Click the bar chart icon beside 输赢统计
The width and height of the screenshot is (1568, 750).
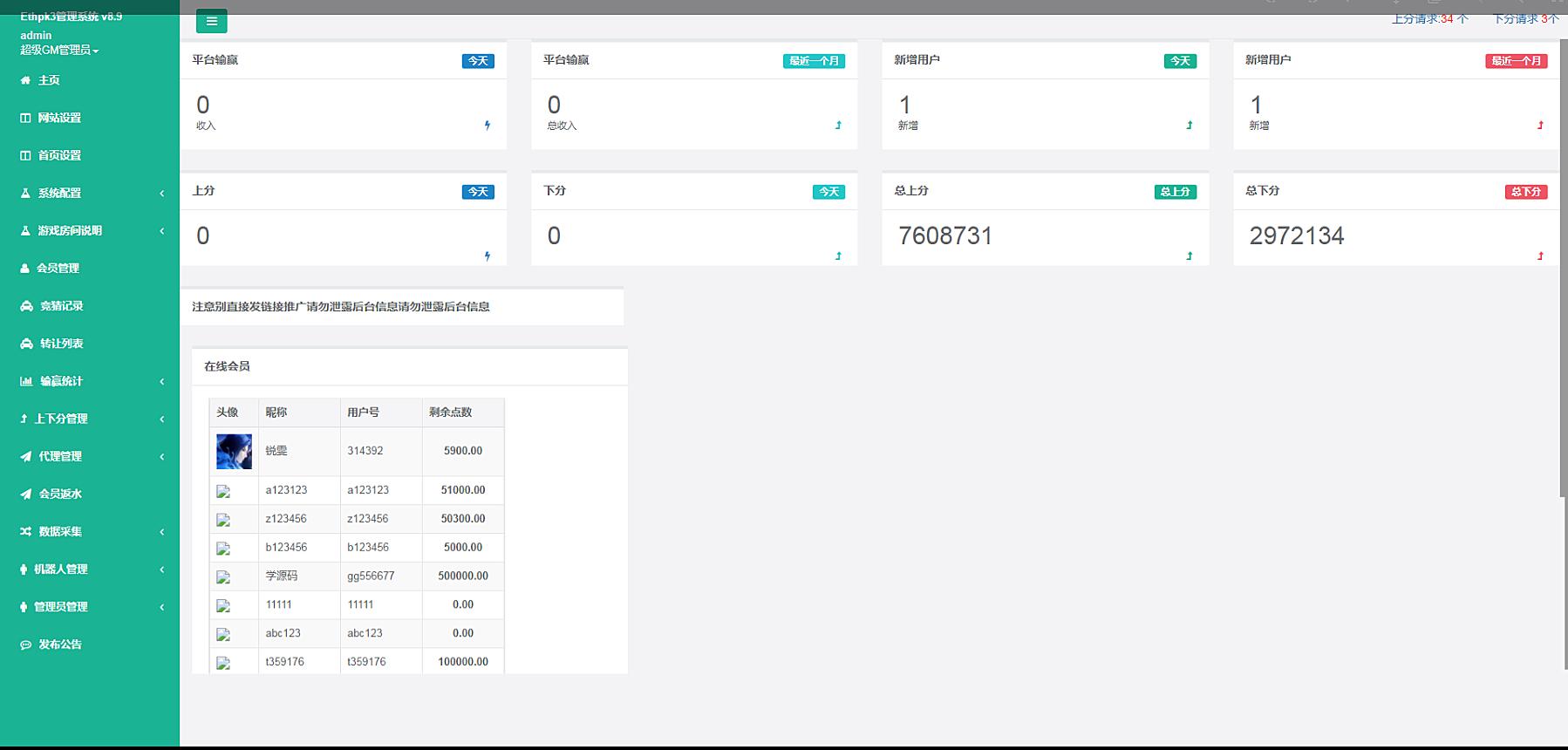[26, 381]
